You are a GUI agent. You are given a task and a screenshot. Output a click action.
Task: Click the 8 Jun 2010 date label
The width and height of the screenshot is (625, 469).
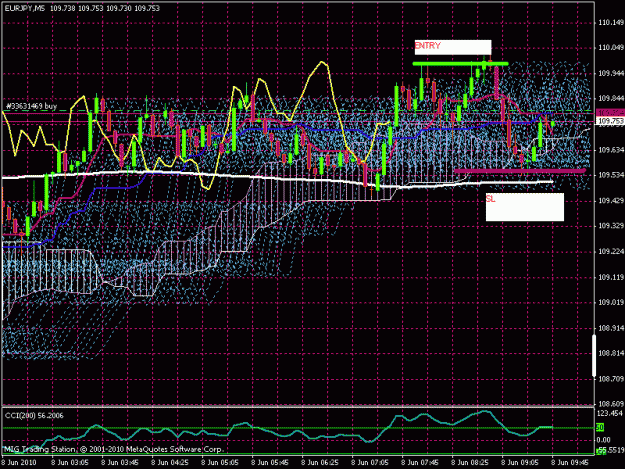[x=18, y=463]
